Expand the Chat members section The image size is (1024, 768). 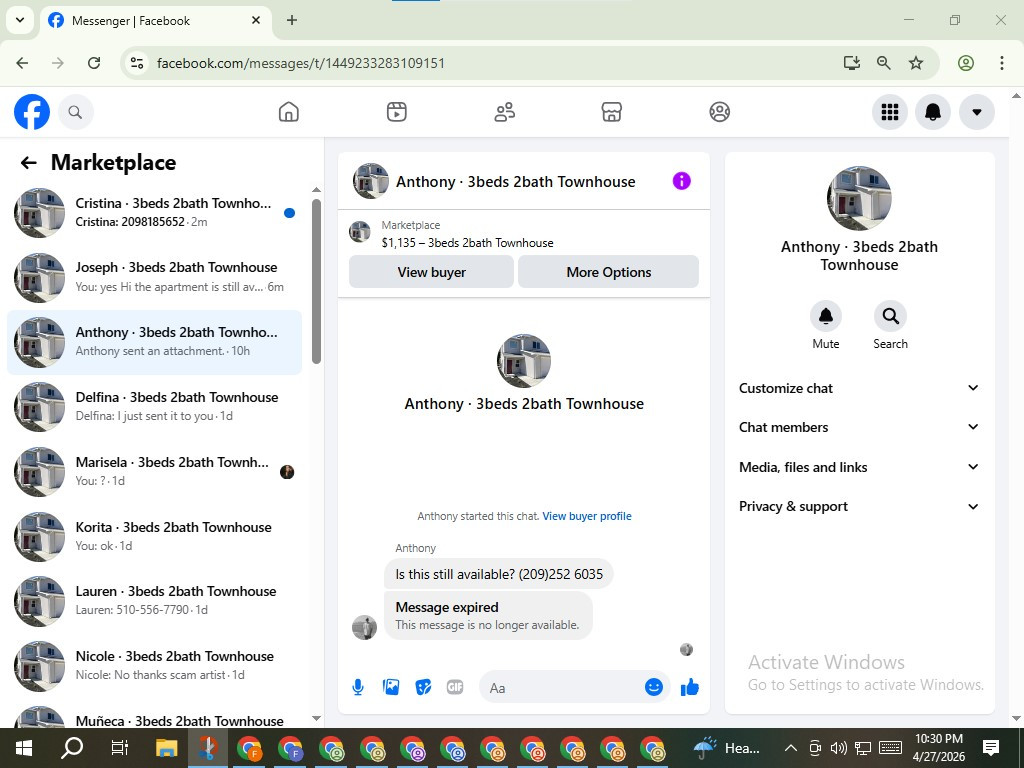coord(859,427)
